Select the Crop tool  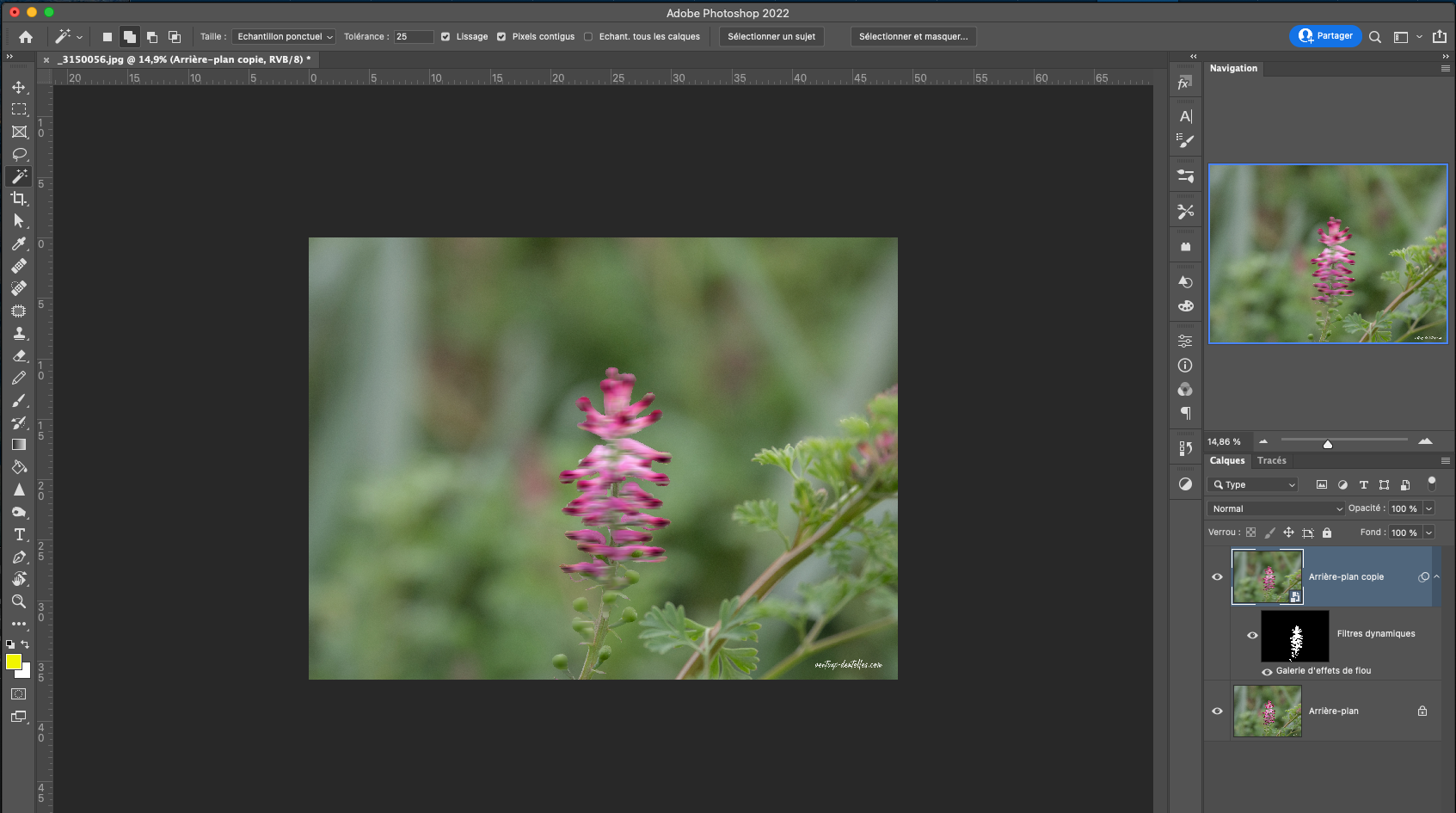coord(19,199)
